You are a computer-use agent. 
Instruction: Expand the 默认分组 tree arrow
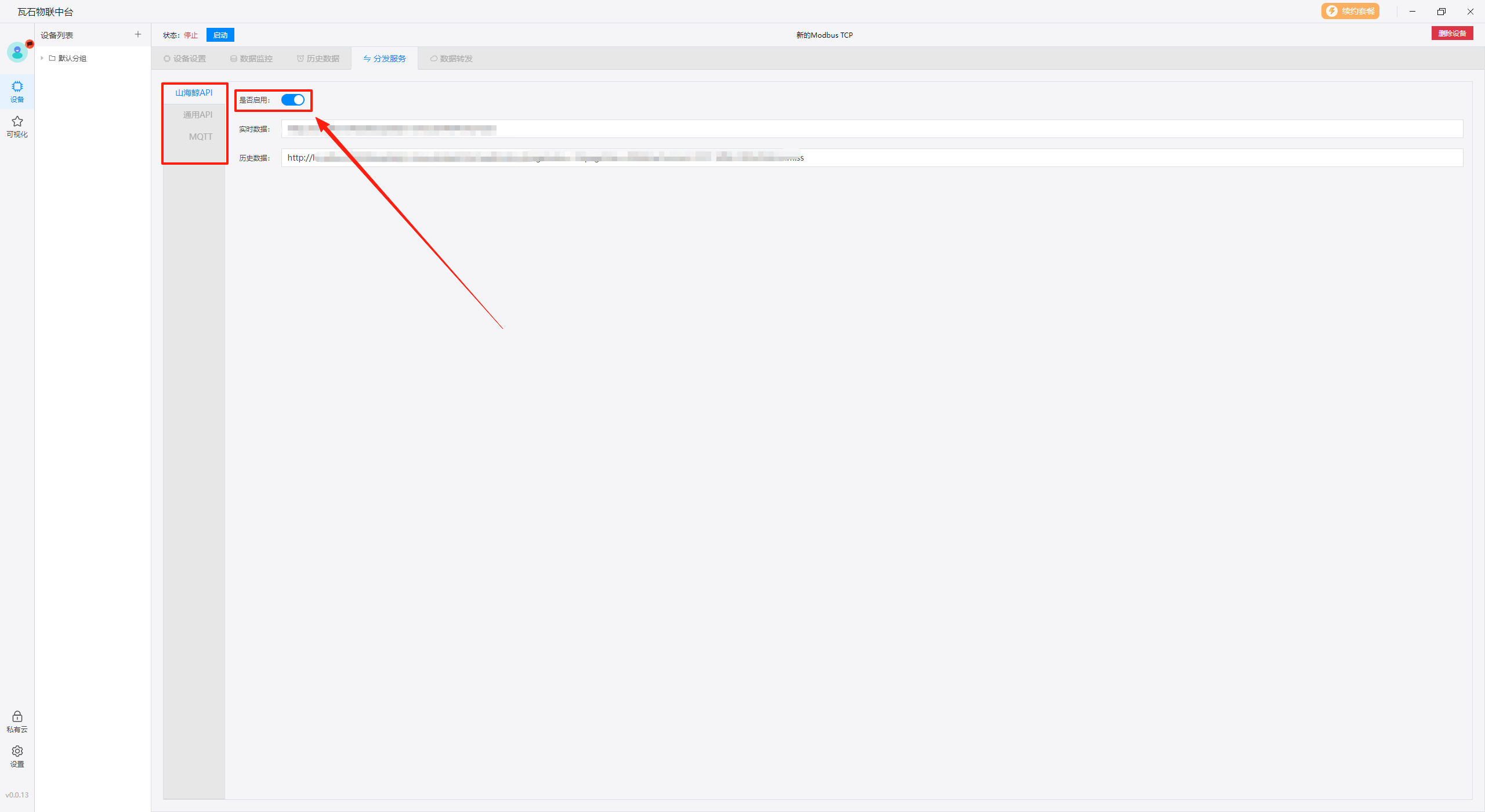[42, 58]
